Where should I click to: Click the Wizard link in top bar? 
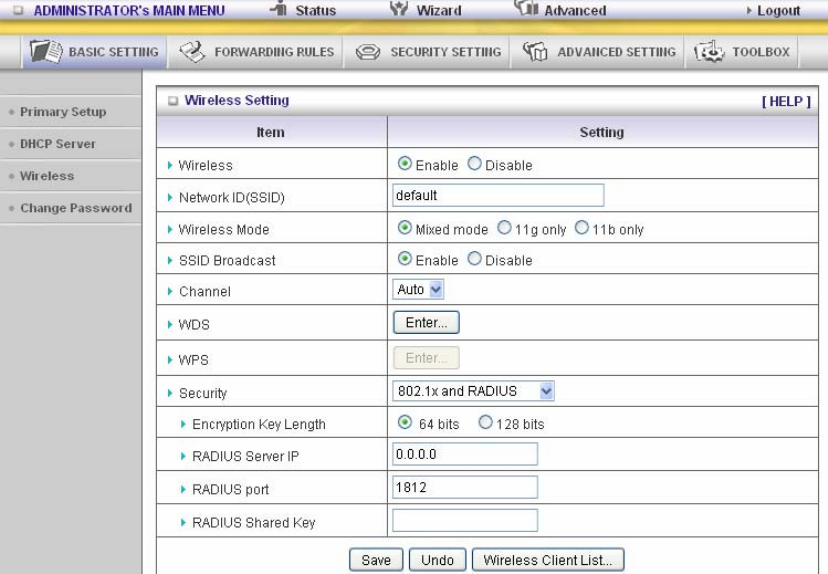439,11
